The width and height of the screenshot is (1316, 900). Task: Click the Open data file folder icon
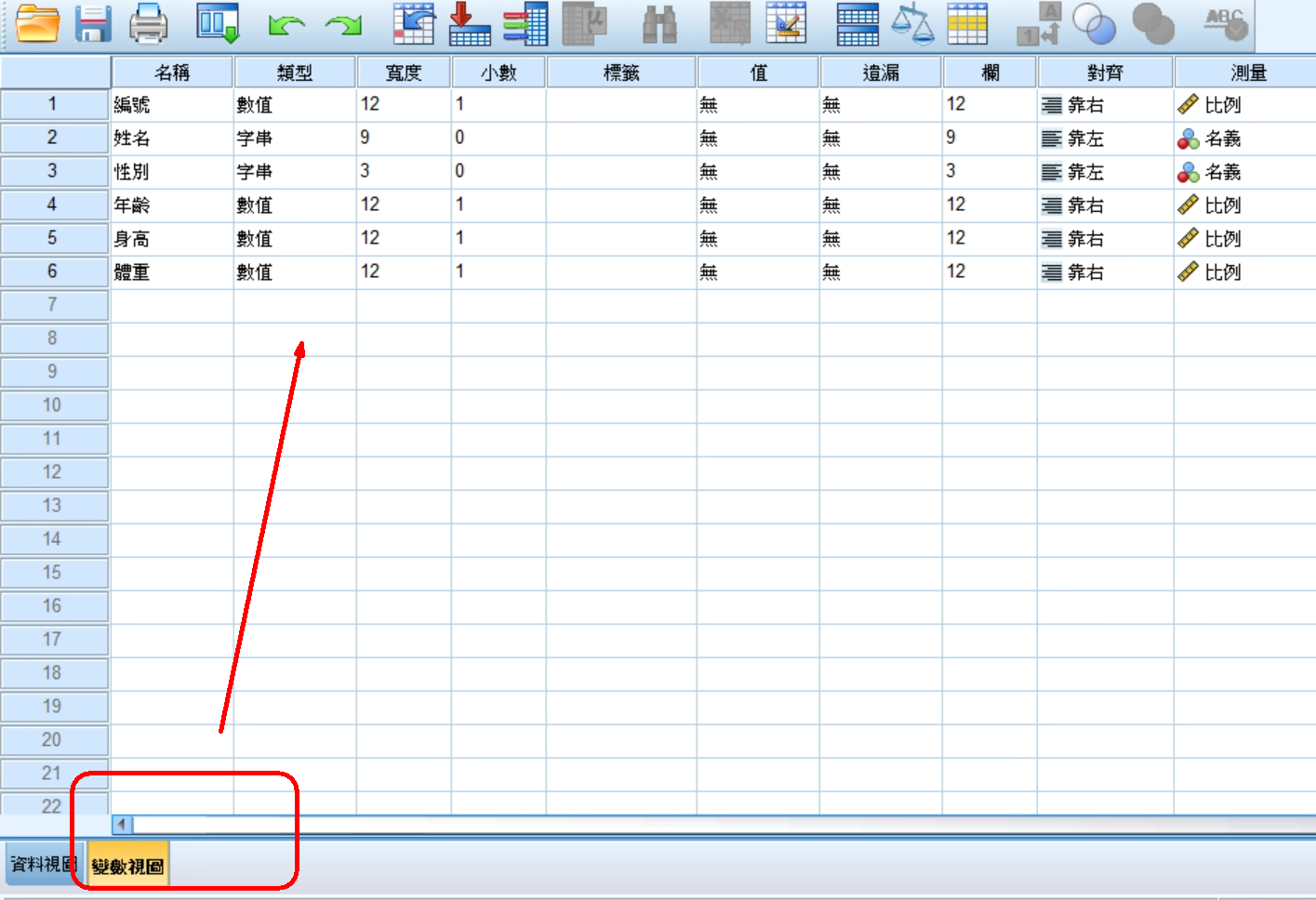38,23
